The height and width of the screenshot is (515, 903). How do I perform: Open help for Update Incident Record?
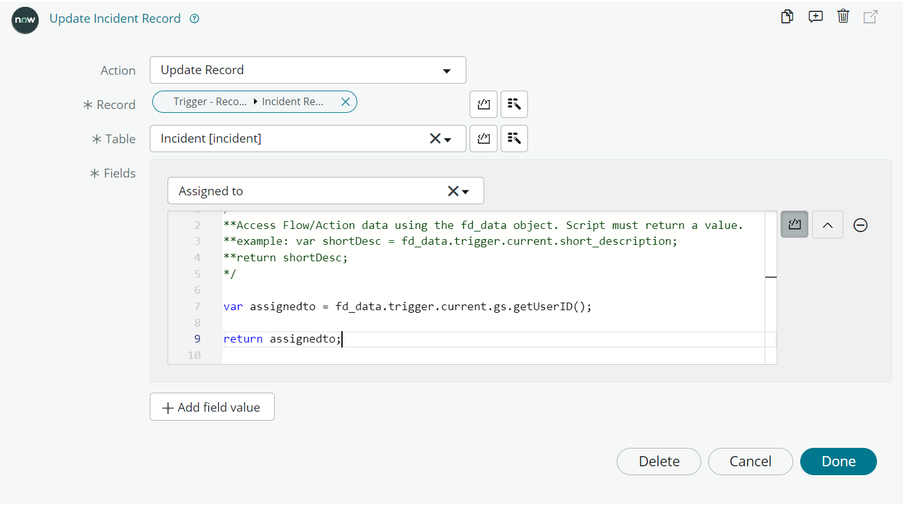click(195, 18)
